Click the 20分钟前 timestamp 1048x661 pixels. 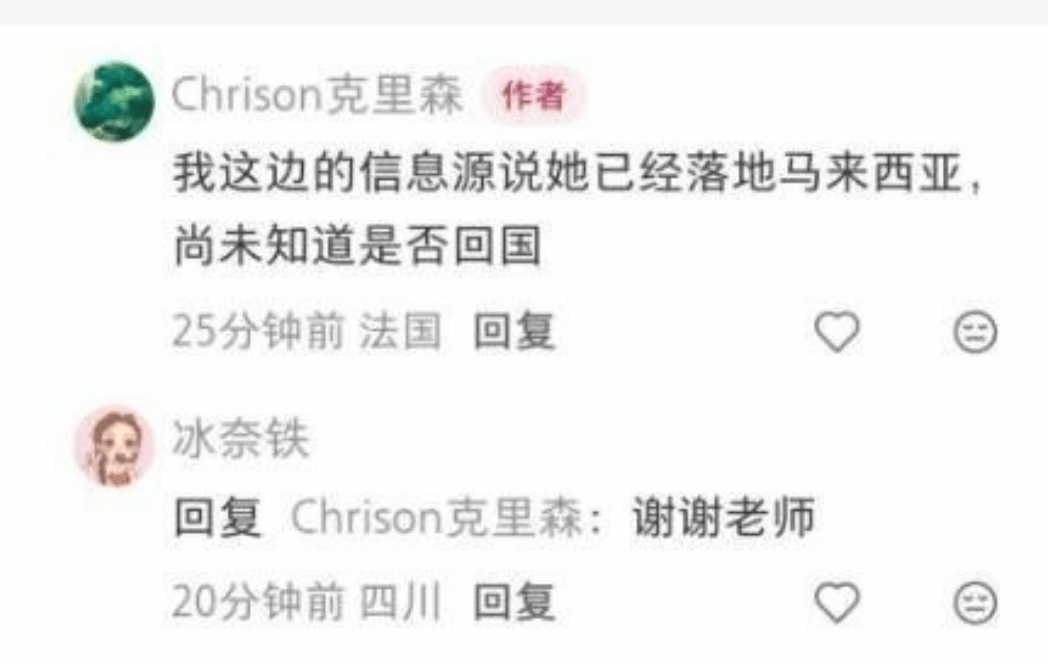(x=258, y=602)
